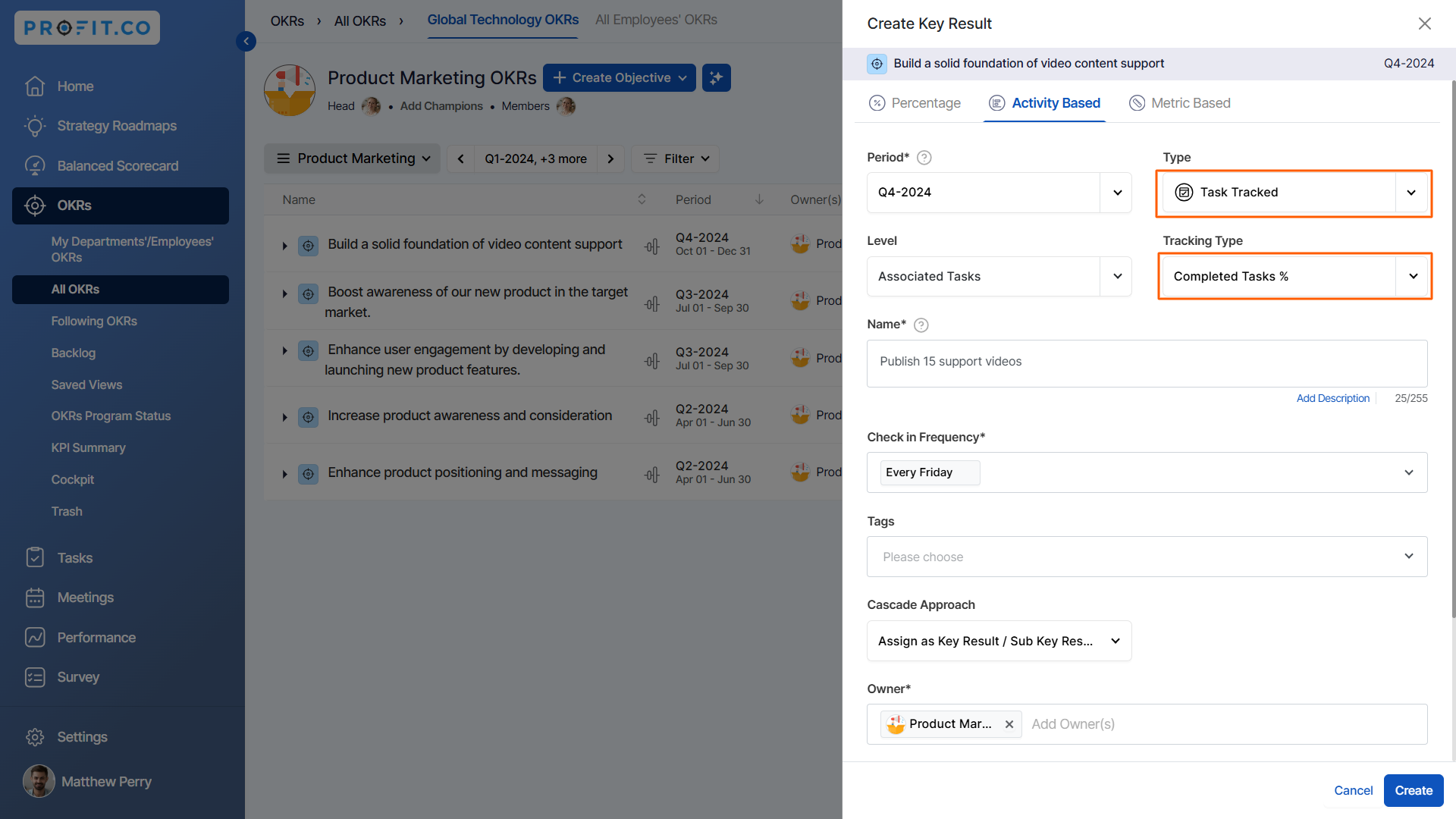Screen dimensions: 1456x819
Task: Click the Add Description link
Action: (1332, 398)
